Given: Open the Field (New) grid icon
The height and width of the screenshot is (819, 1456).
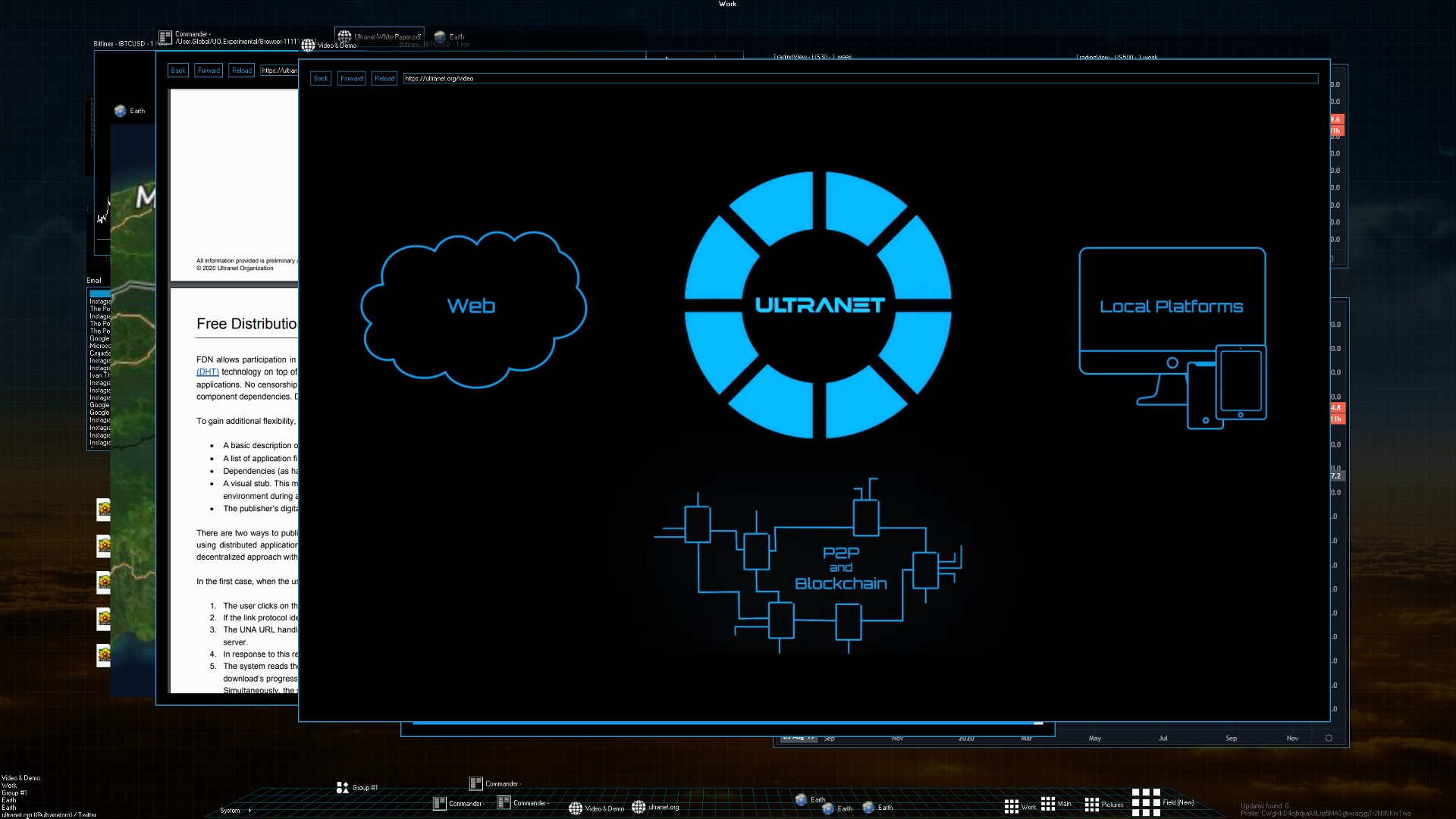Looking at the screenshot, I should click(1145, 802).
